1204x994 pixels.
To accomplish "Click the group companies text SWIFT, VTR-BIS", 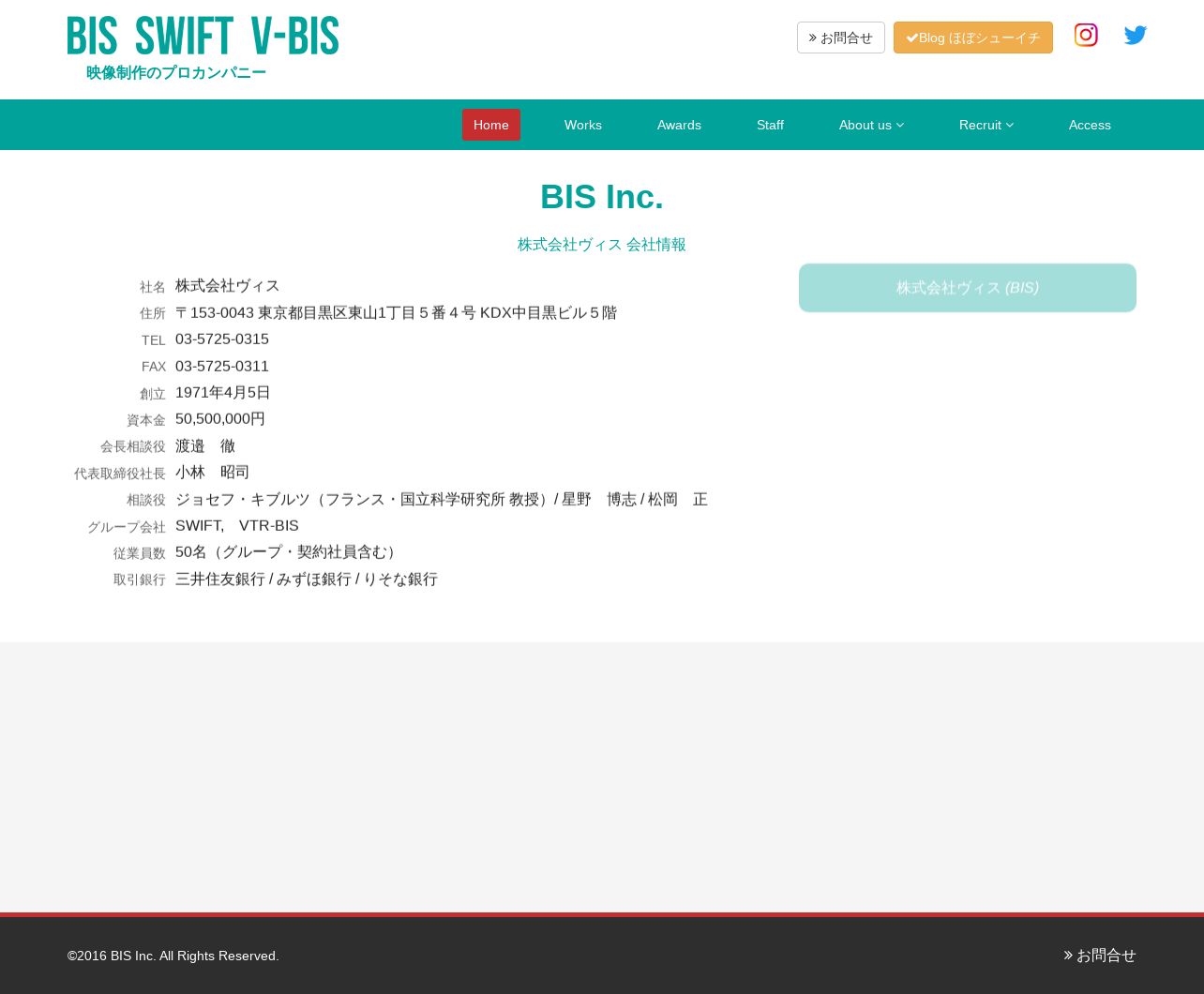I will point(237,525).
